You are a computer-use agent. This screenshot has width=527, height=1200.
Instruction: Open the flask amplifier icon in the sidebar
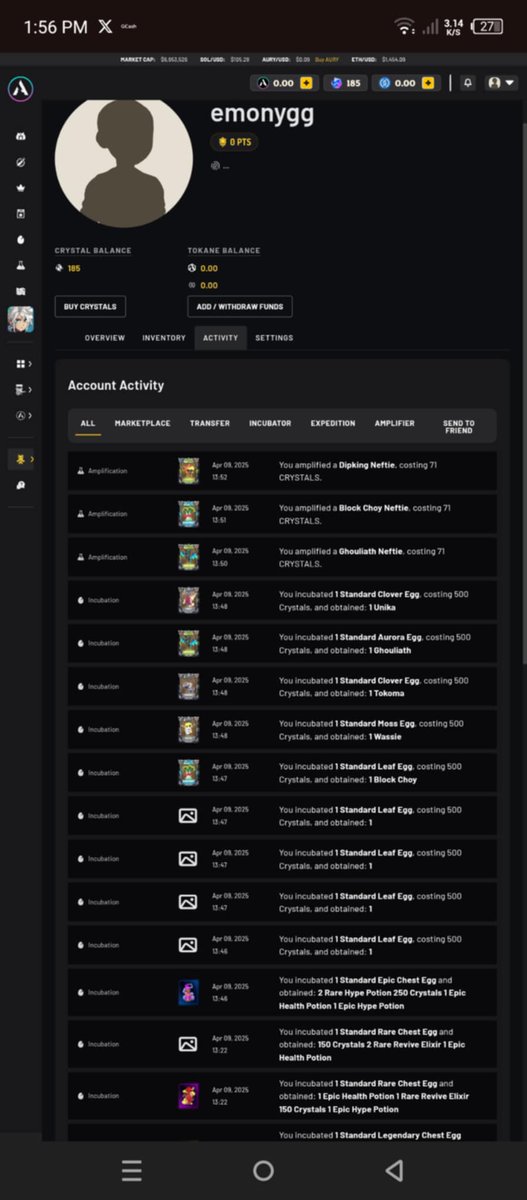(20, 265)
